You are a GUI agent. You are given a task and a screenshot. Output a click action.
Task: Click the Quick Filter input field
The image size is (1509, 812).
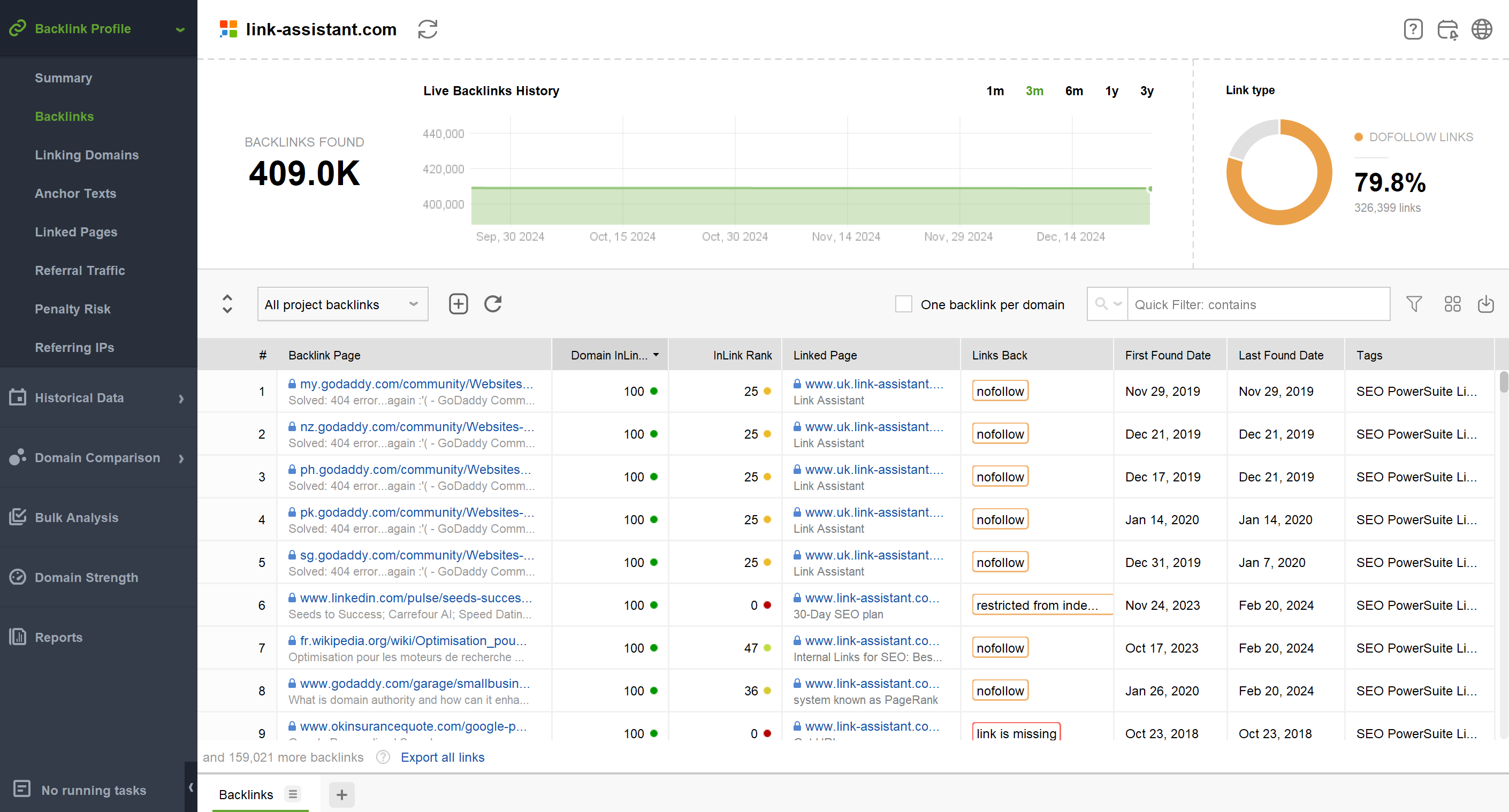coord(1258,304)
